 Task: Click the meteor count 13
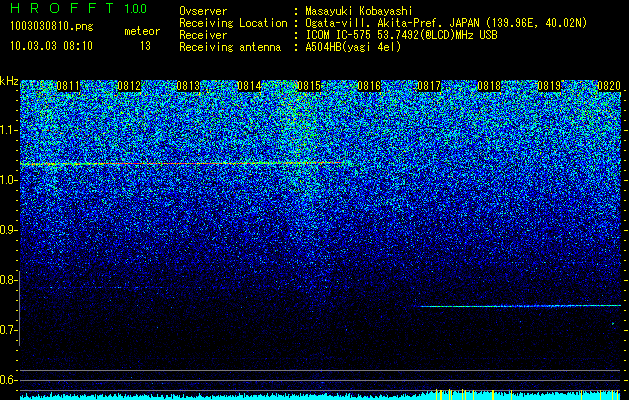click(145, 46)
